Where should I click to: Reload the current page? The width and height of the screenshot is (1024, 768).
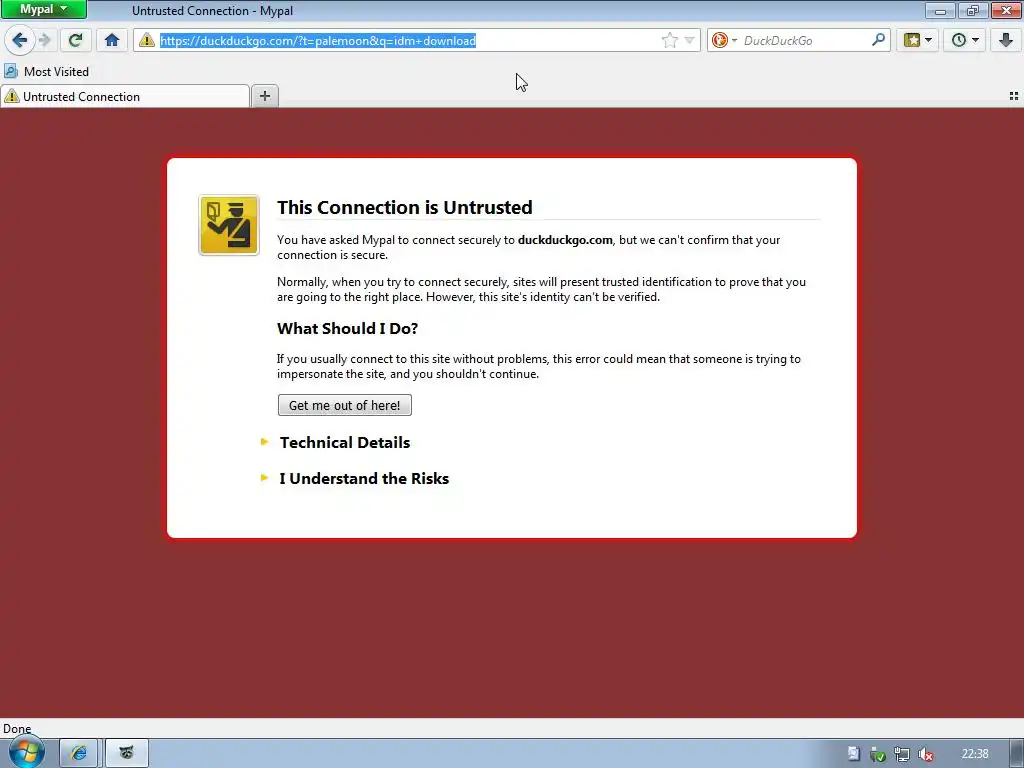tap(75, 40)
